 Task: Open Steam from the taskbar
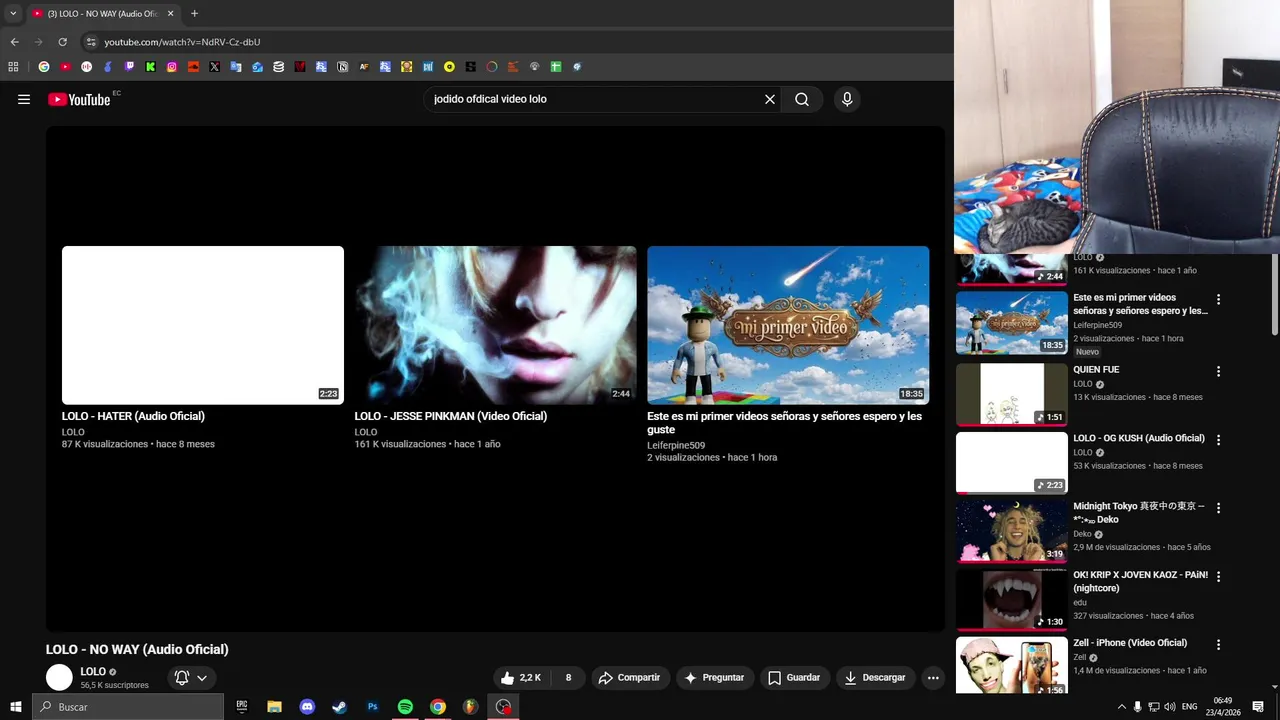point(340,707)
